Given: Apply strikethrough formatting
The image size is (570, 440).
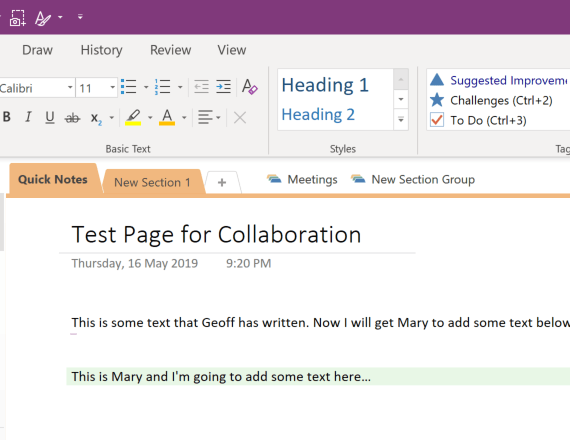Looking at the screenshot, I should pos(72,117).
